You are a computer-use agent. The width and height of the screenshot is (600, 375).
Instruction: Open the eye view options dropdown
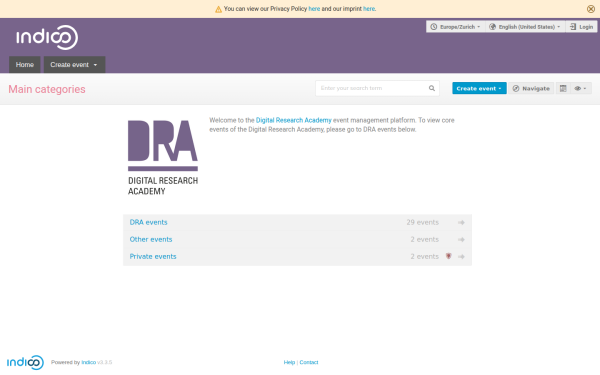[x=580, y=88]
